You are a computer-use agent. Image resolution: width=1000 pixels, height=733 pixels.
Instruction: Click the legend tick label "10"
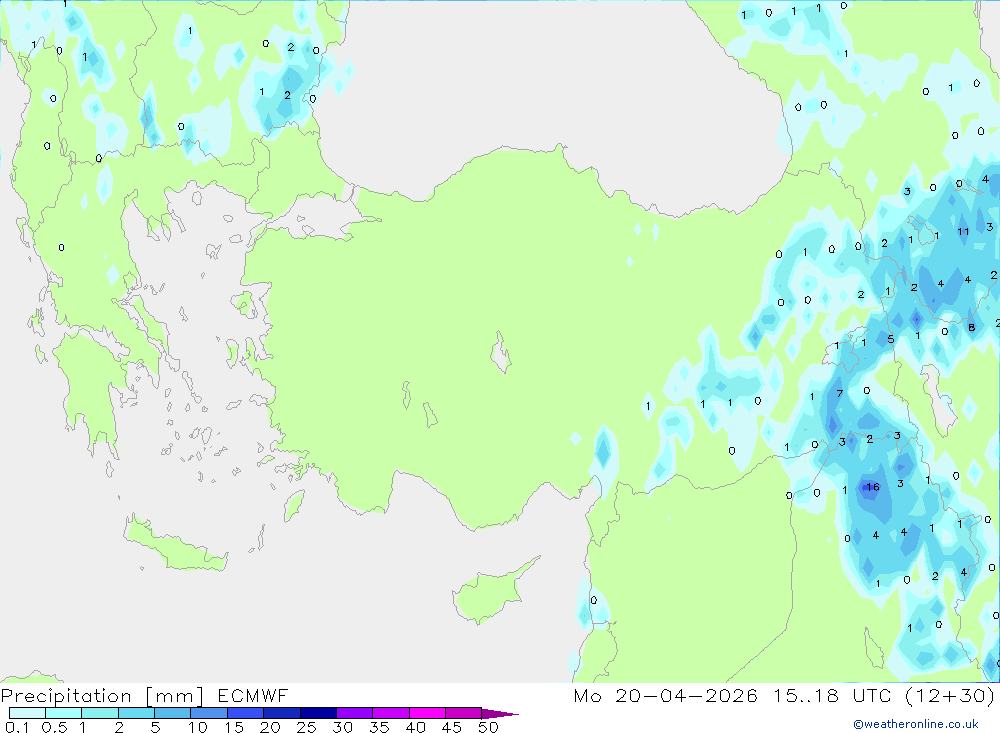click(x=198, y=727)
